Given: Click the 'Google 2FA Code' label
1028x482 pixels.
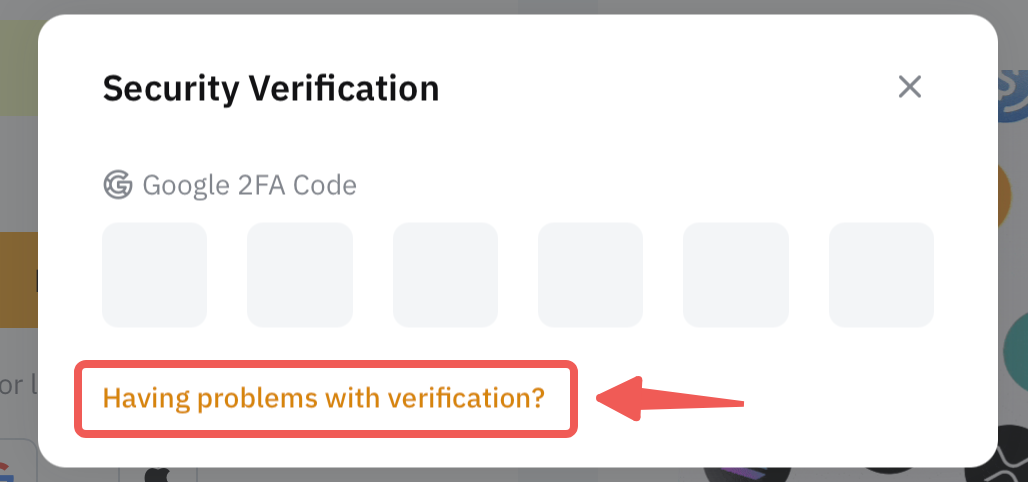Looking at the screenshot, I should tap(249, 185).
